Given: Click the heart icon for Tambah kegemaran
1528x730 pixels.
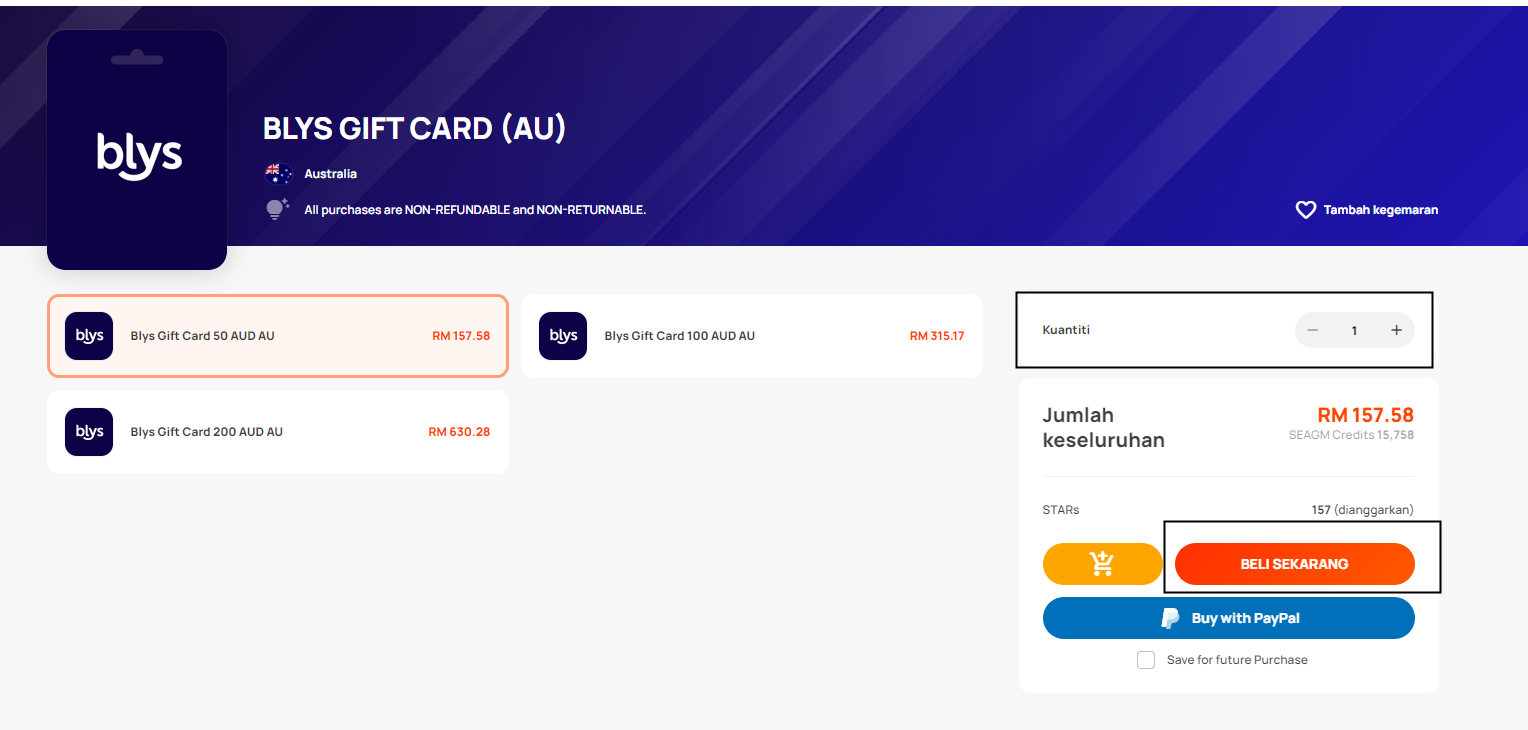Looking at the screenshot, I should click(x=1305, y=210).
